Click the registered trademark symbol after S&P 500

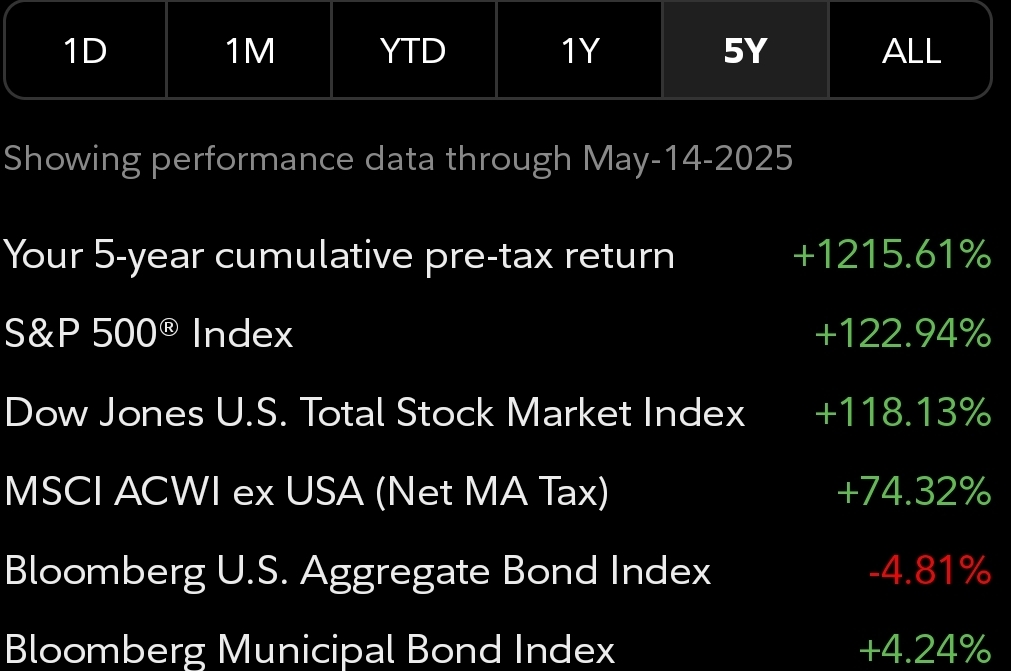pos(169,326)
